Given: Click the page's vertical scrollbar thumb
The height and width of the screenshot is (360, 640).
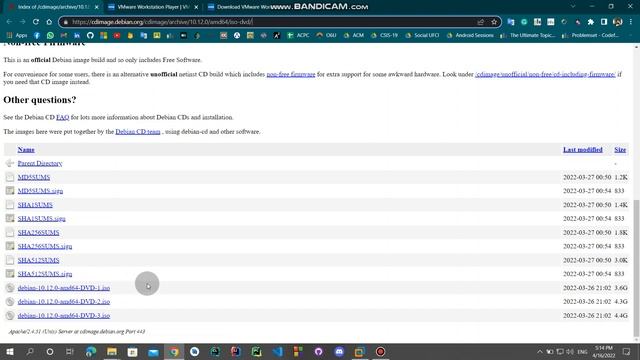Looking at the screenshot, I should coord(636,268).
